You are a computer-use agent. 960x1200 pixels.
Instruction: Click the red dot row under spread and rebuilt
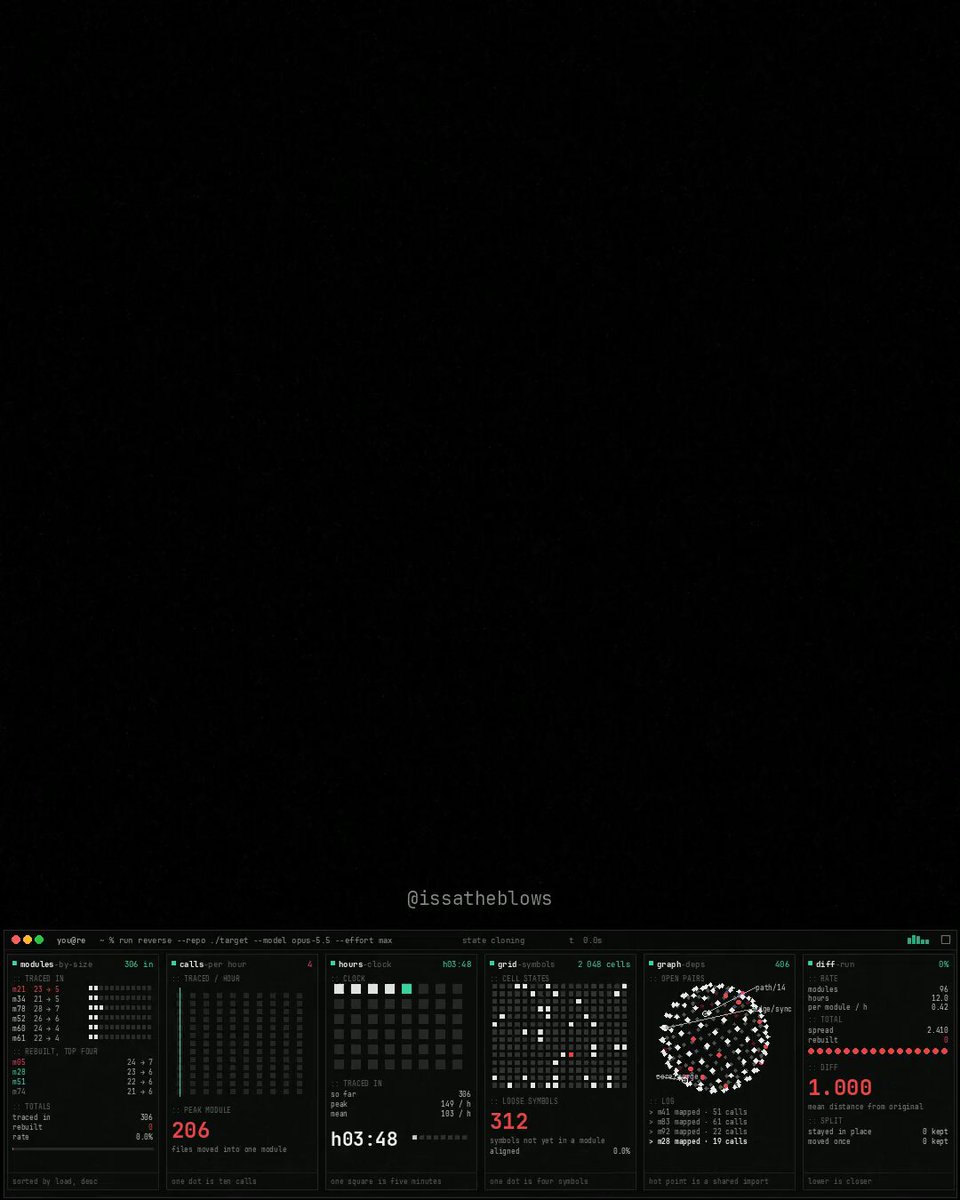878,1051
